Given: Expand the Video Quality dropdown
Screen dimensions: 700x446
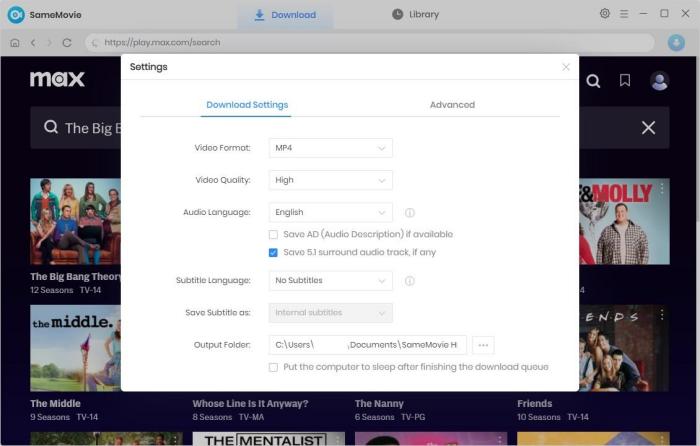Looking at the screenshot, I should pos(331,180).
